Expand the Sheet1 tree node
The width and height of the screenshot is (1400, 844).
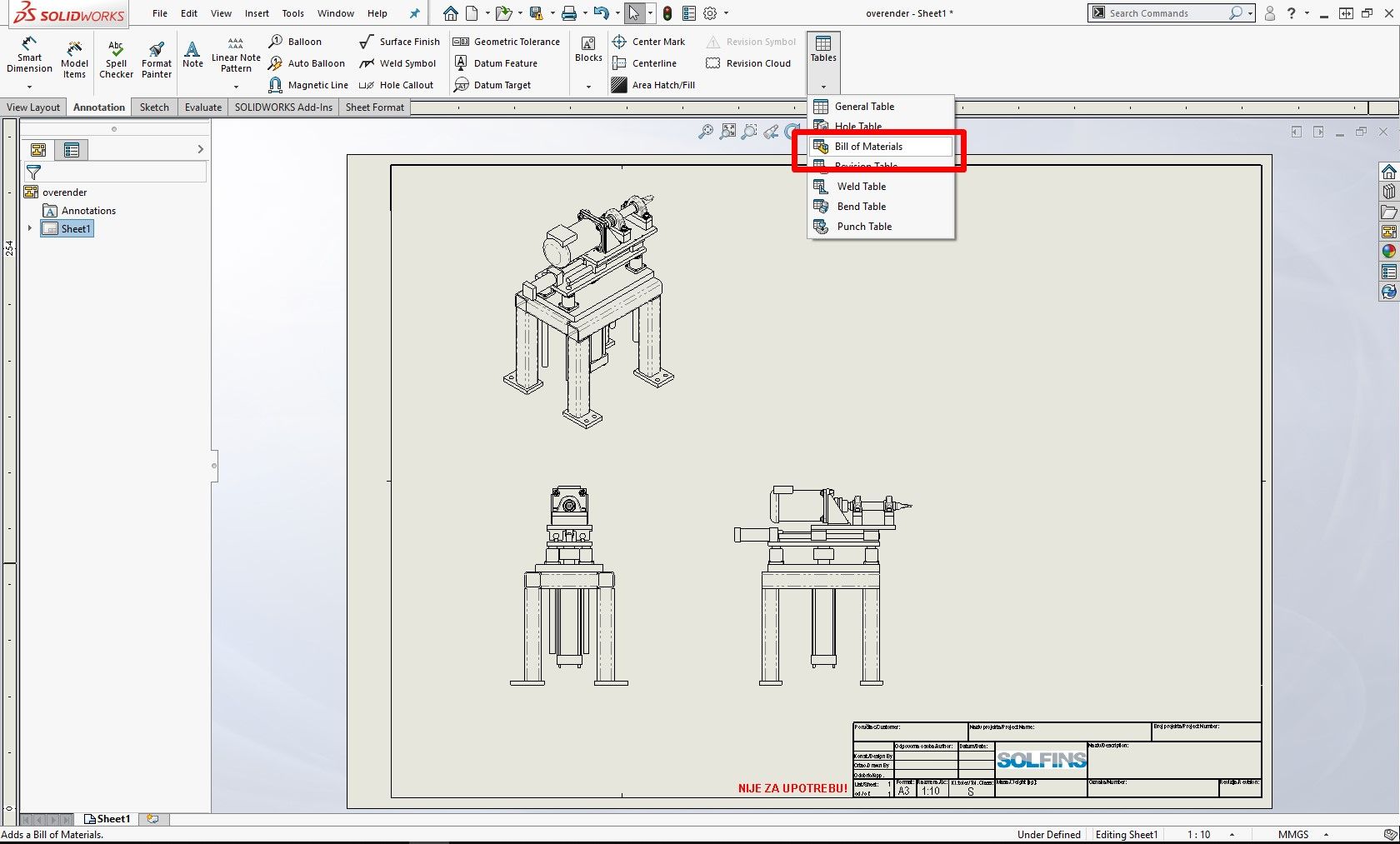[30, 228]
